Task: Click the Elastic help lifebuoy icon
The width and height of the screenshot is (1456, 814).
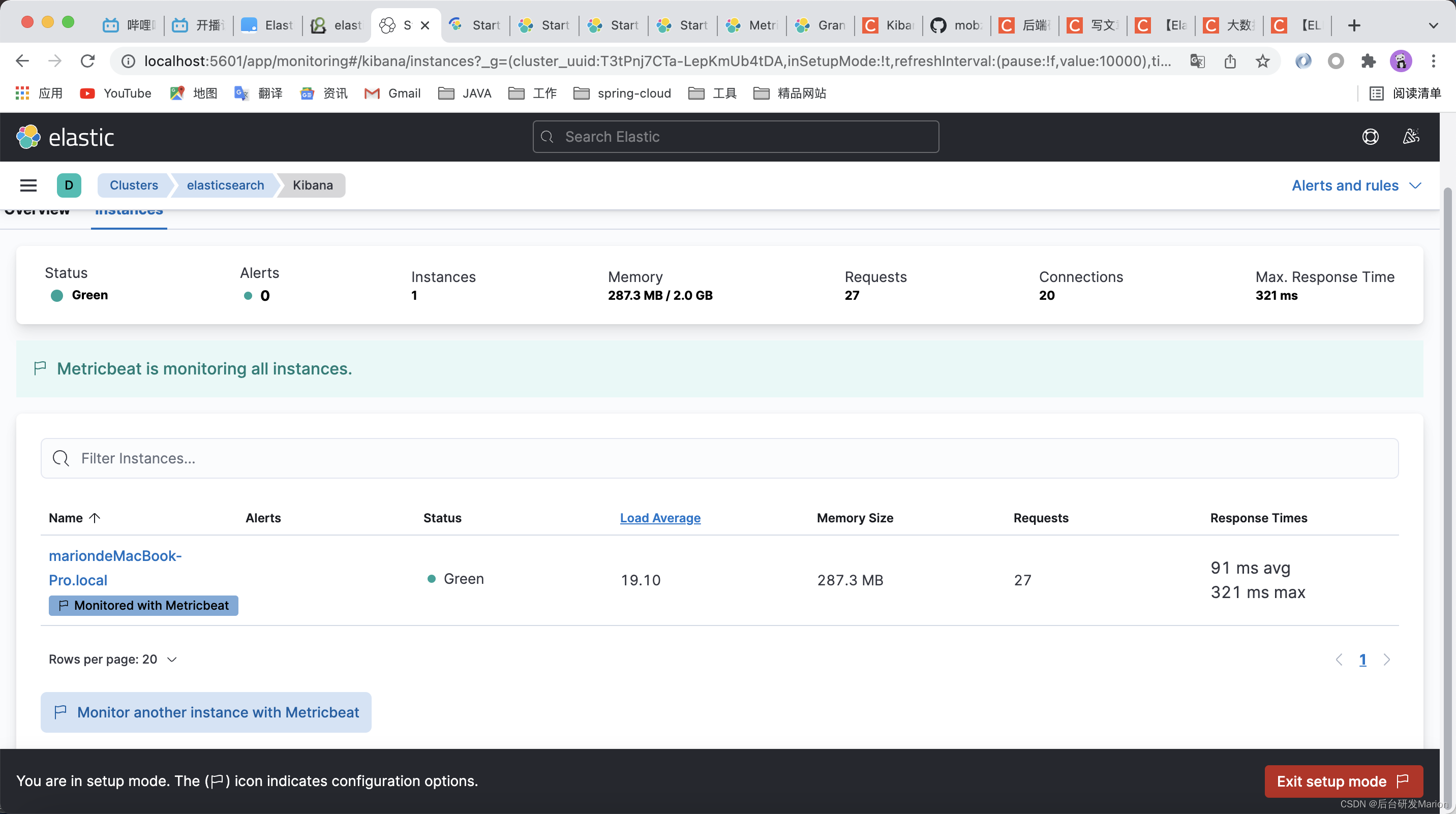Action: pos(1370,137)
